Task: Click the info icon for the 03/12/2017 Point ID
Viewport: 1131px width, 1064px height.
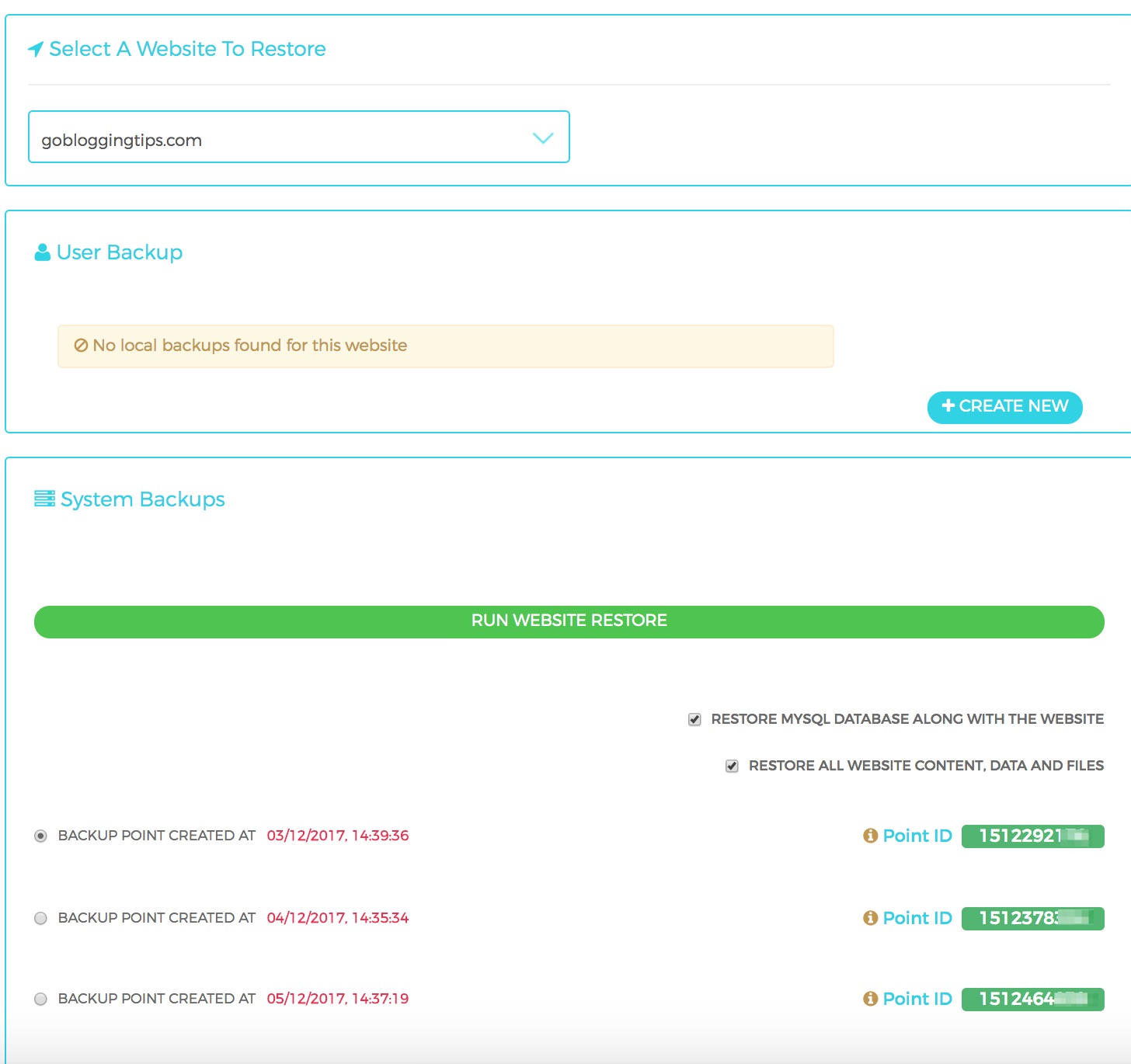Action: [x=871, y=836]
